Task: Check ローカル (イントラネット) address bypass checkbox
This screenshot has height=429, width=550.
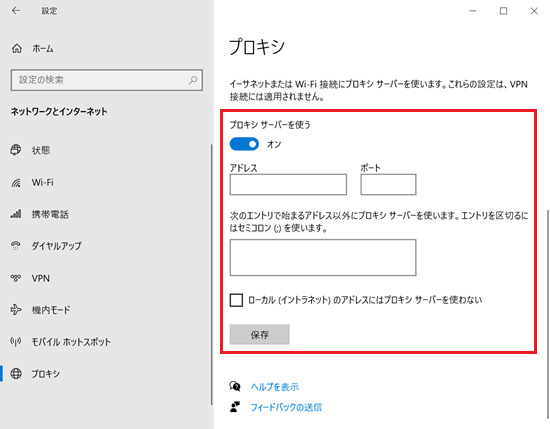Action: point(236,300)
